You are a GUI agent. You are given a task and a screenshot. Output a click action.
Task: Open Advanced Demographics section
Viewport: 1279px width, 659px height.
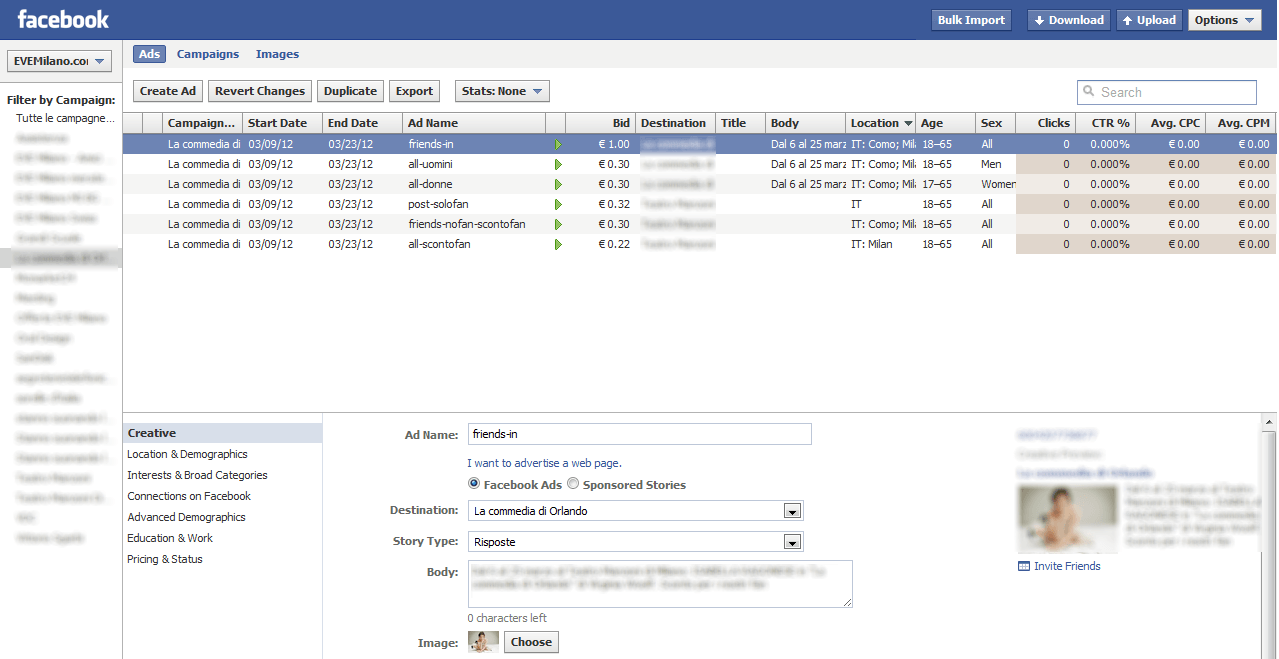coord(186,517)
